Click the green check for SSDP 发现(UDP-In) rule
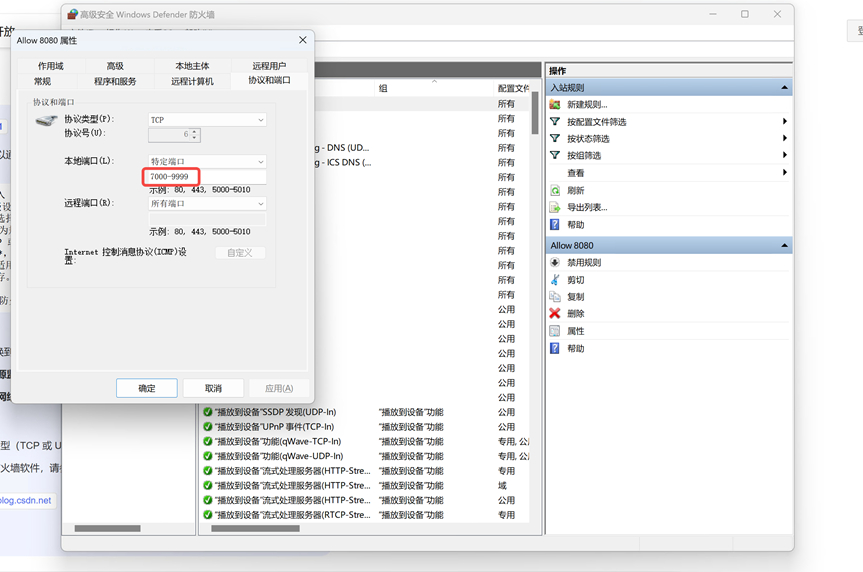863x572 pixels. [x=207, y=412]
